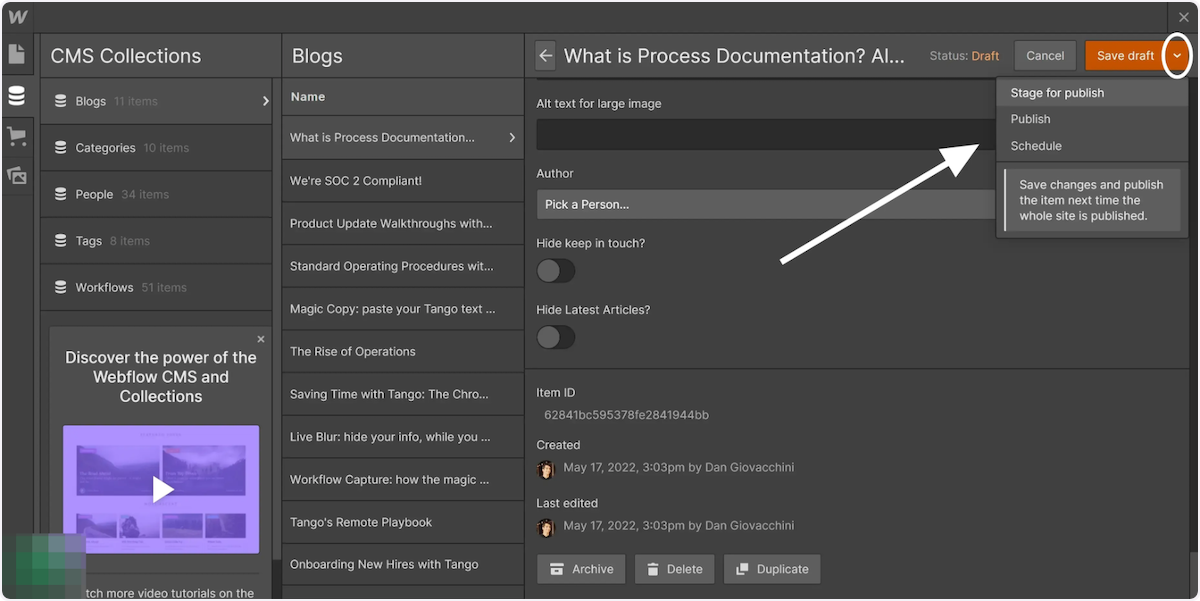Click the Created author avatar
Image resolution: width=1200 pixels, height=601 pixels.
[546, 468]
